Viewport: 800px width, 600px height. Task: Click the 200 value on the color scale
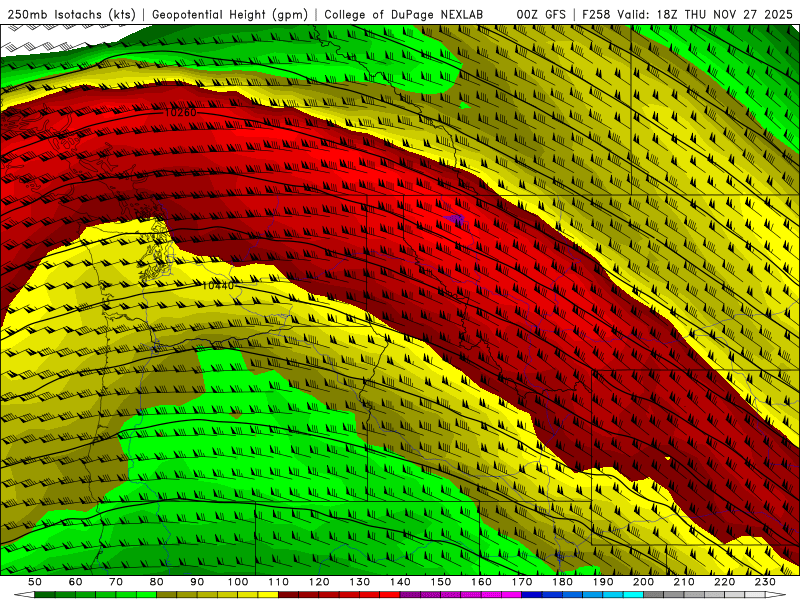pyautogui.click(x=643, y=582)
